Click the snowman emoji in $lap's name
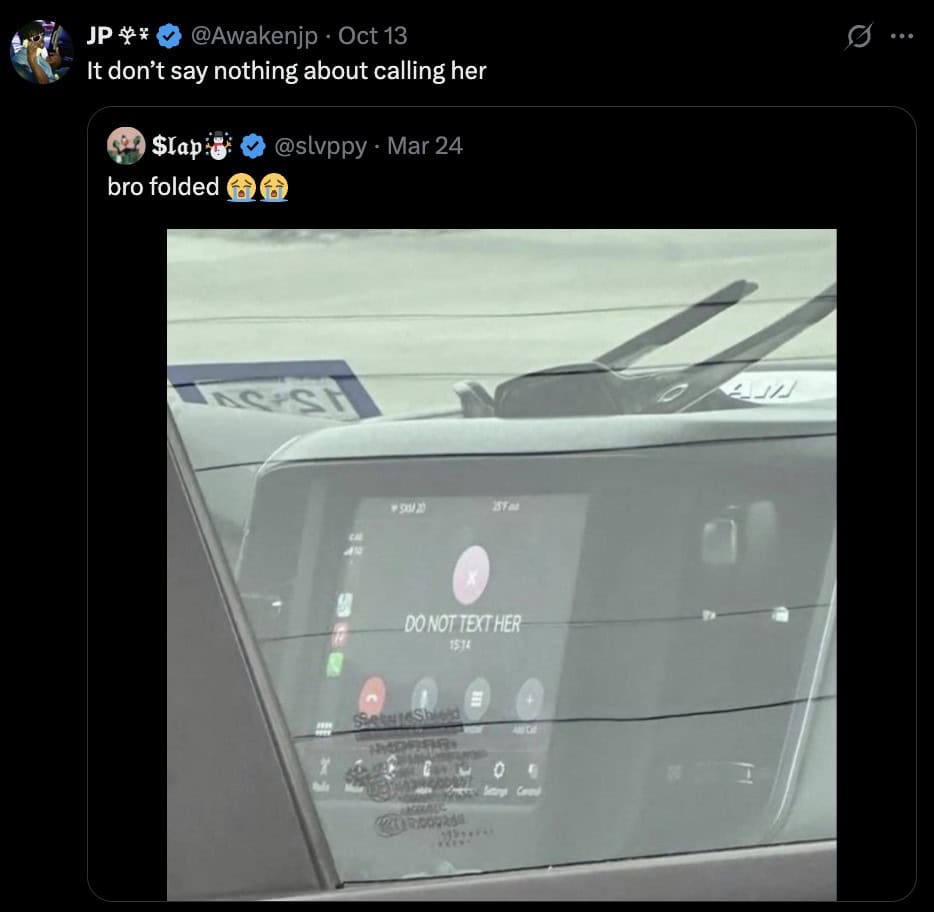Image resolution: width=934 pixels, height=912 pixels. (x=219, y=146)
